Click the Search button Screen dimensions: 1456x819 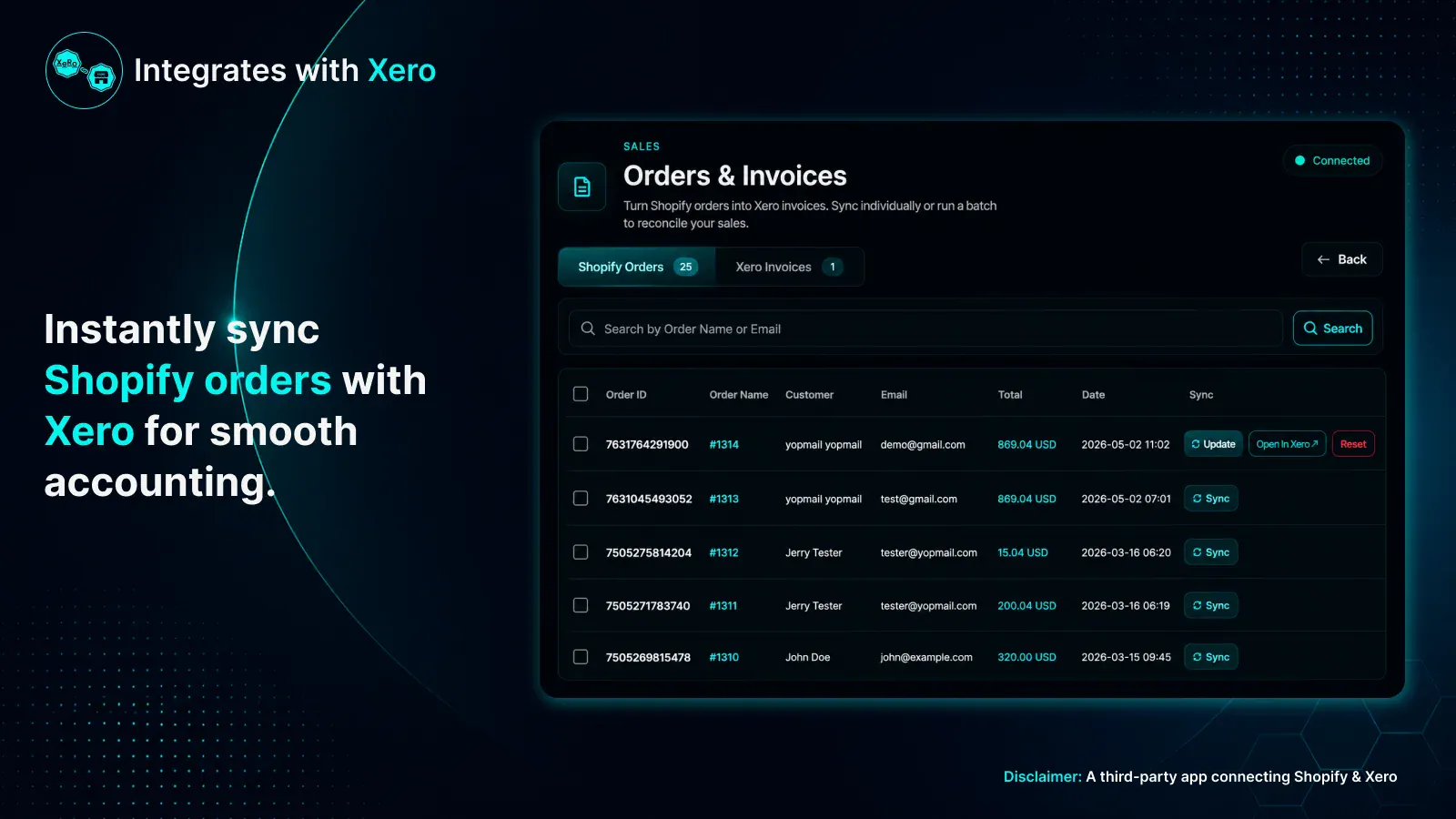click(x=1333, y=329)
